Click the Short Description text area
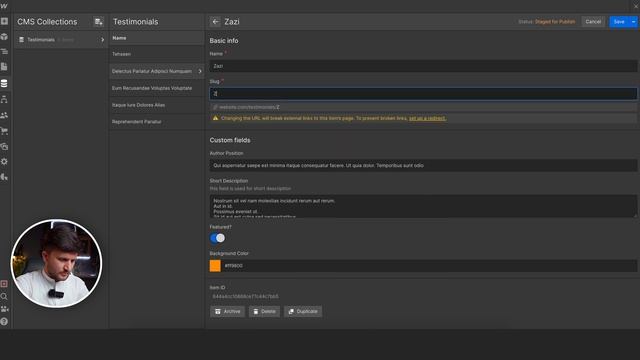Screen dimensions: 640x360 point(423,206)
